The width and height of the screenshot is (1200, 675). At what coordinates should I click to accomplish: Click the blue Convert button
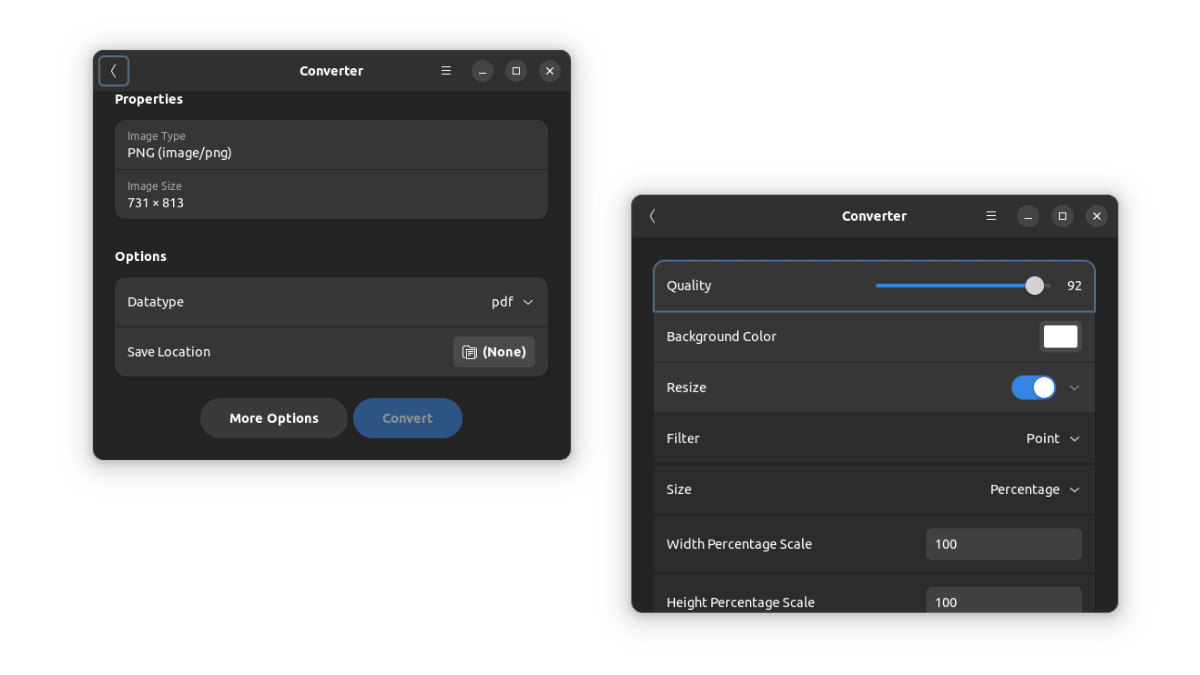pyautogui.click(x=407, y=418)
